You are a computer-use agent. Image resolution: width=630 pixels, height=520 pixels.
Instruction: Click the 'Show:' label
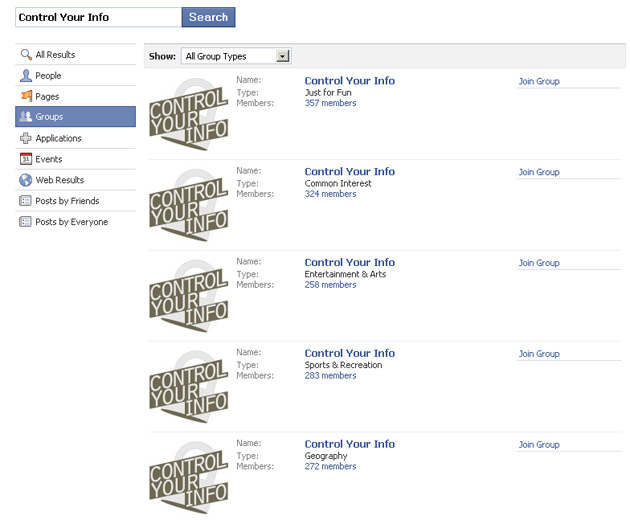coord(162,56)
